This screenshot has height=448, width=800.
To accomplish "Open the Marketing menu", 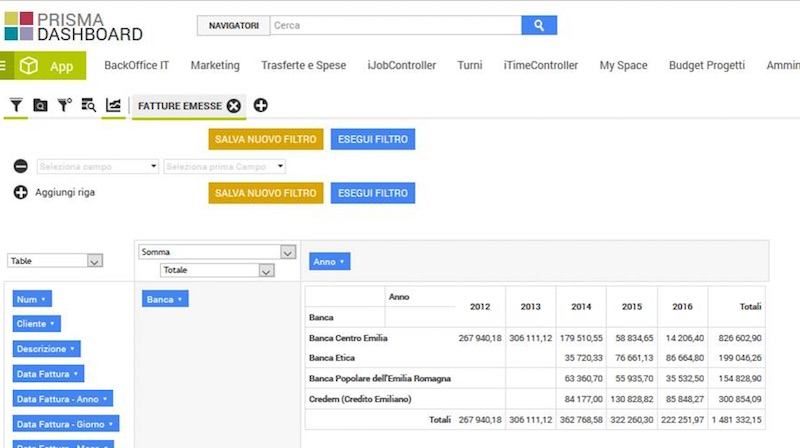I will pyautogui.click(x=215, y=65).
